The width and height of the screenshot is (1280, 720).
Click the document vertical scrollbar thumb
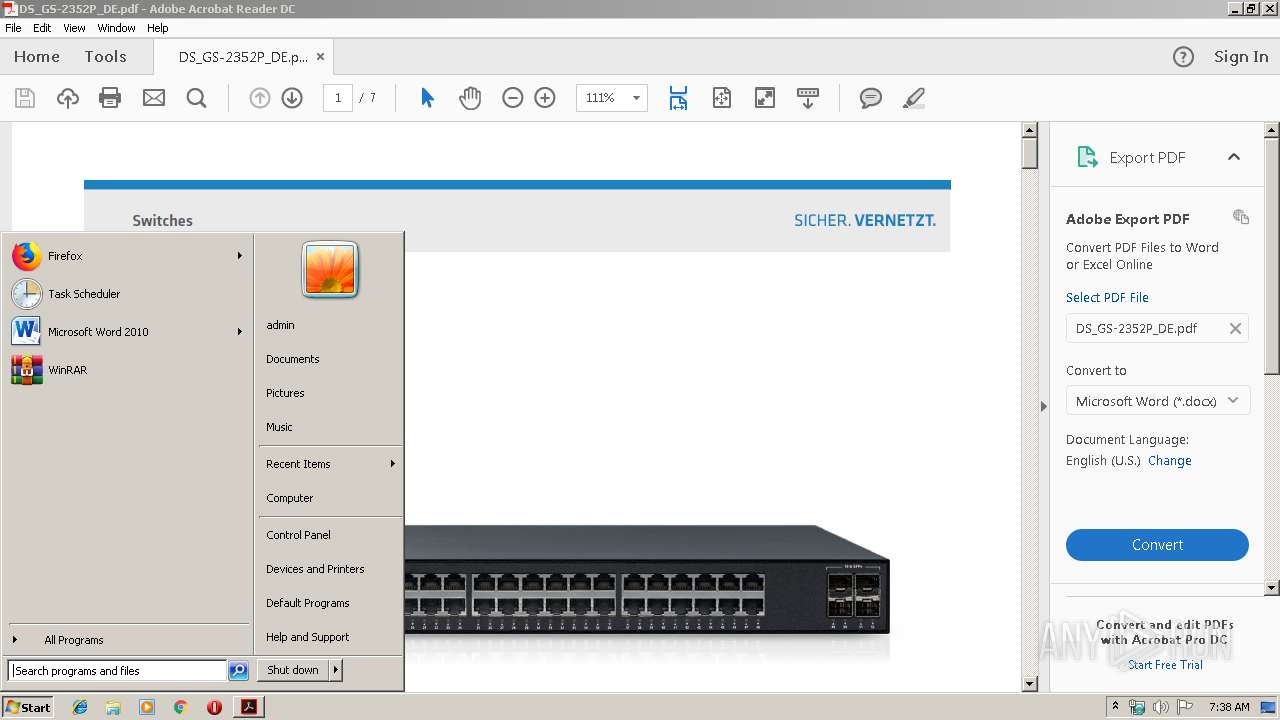coord(1030,155)
